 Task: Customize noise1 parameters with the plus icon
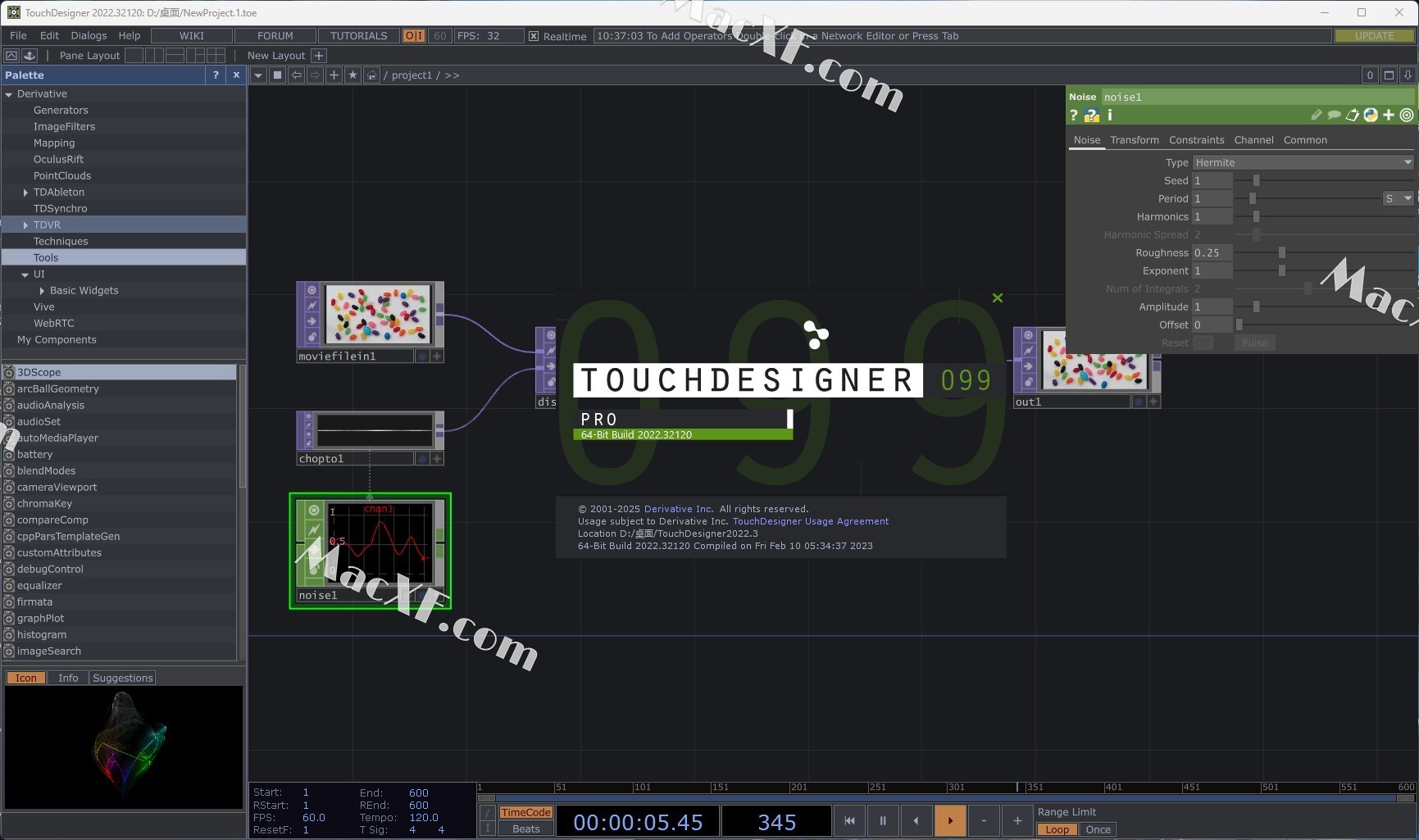pos(1389,116)
